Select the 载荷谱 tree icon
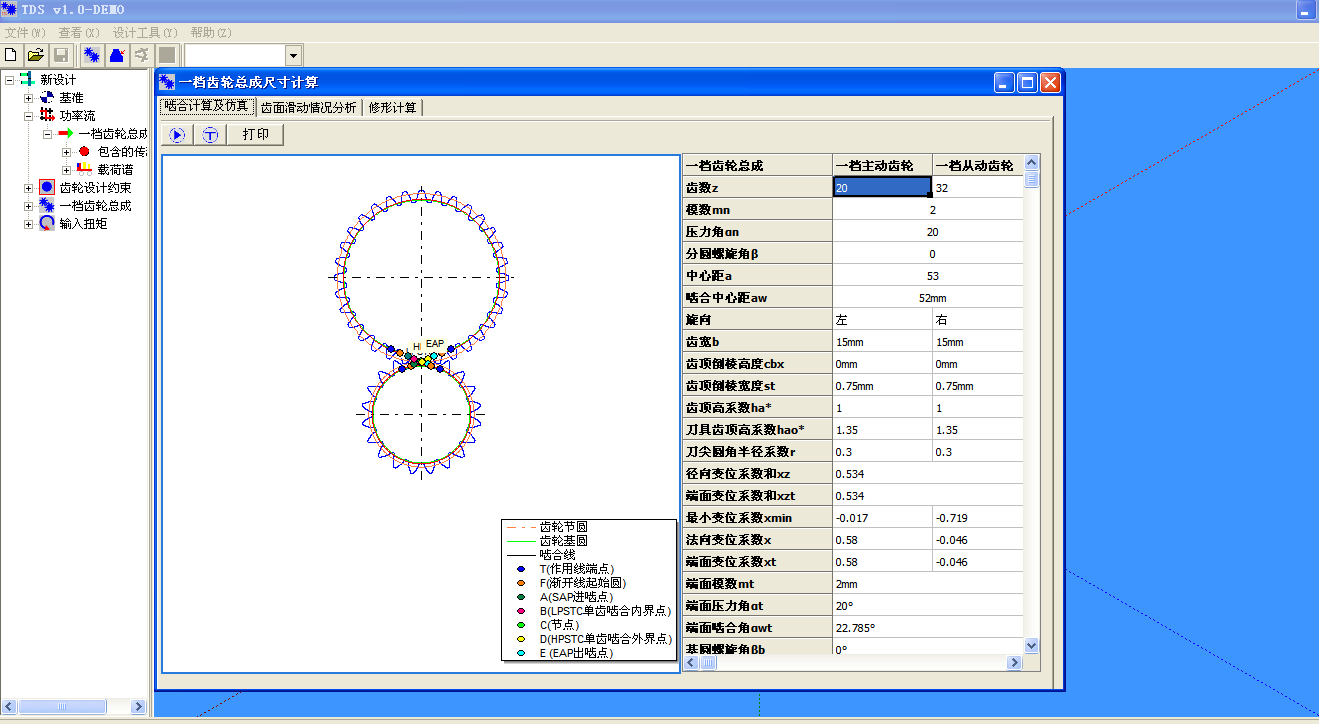Image resolution: width=1319 pixels, height=724 pixels. [x=84, y=170]
